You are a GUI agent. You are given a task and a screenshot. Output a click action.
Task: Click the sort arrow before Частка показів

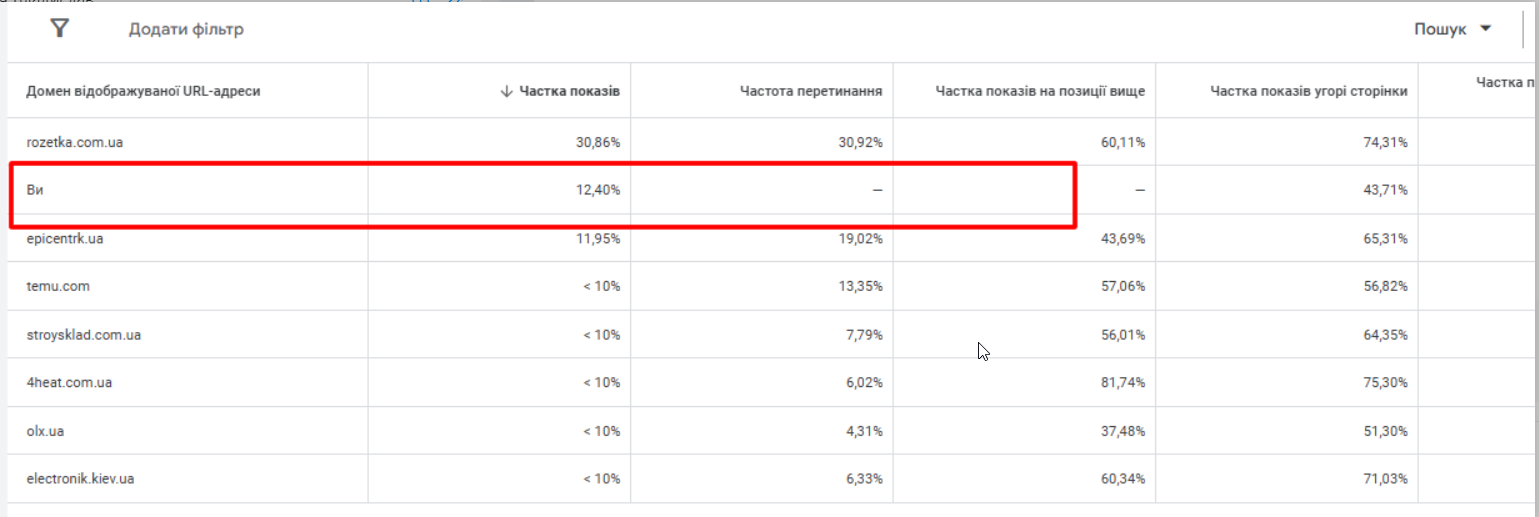coord(507,91)
